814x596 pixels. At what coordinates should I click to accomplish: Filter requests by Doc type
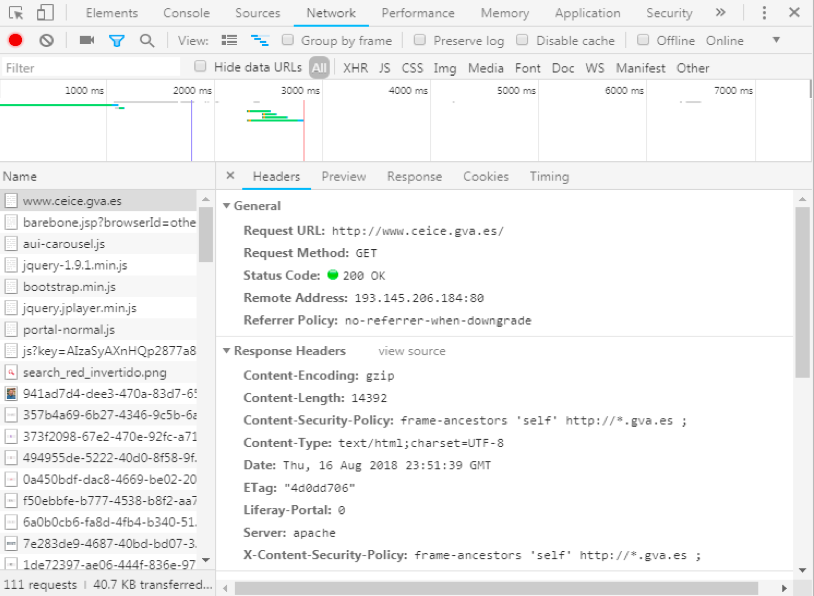pos(563,68)
